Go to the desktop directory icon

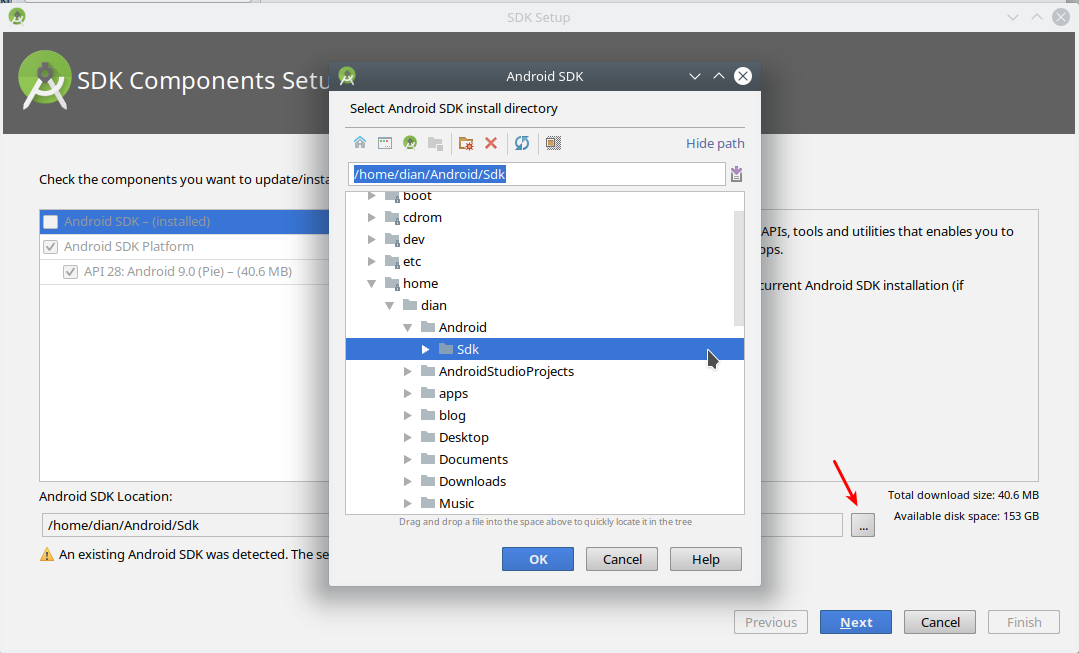click(384, 143)
